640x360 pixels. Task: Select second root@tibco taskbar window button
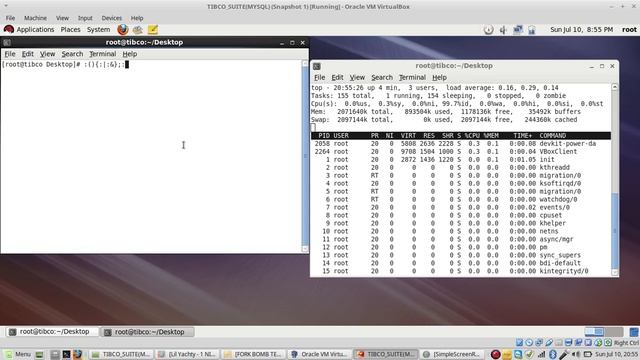[147, 332]
